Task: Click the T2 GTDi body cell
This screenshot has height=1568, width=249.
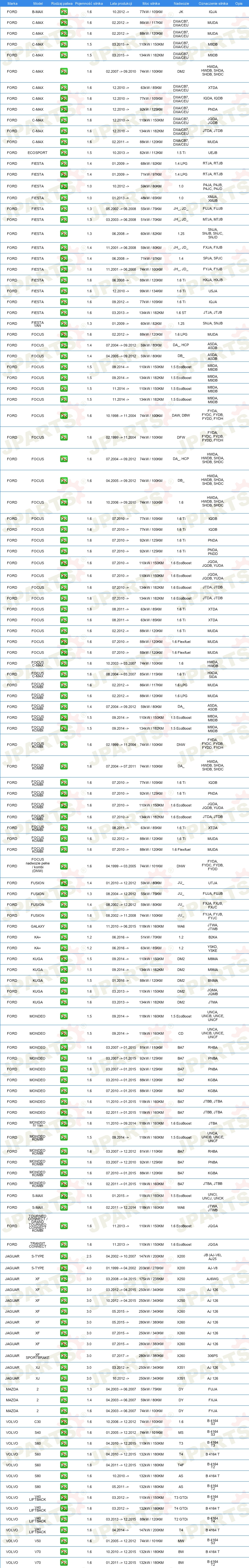Action: point(181,1519)
